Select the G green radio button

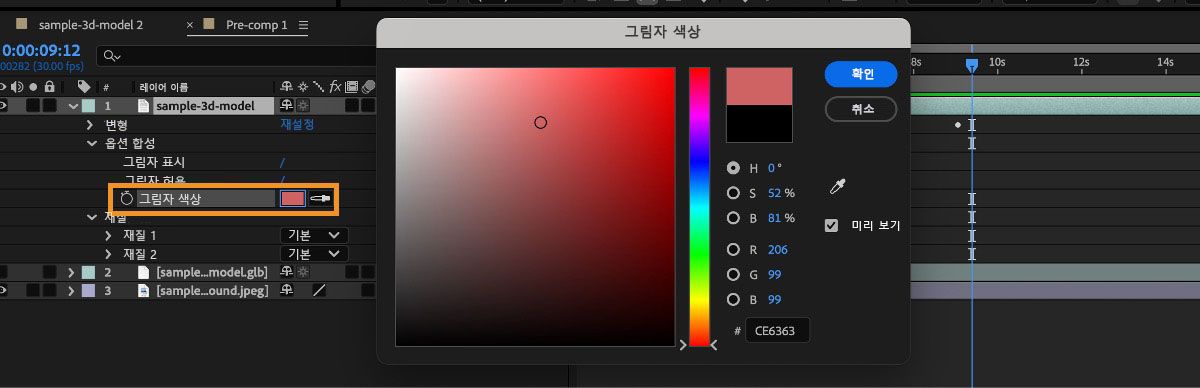733,274
